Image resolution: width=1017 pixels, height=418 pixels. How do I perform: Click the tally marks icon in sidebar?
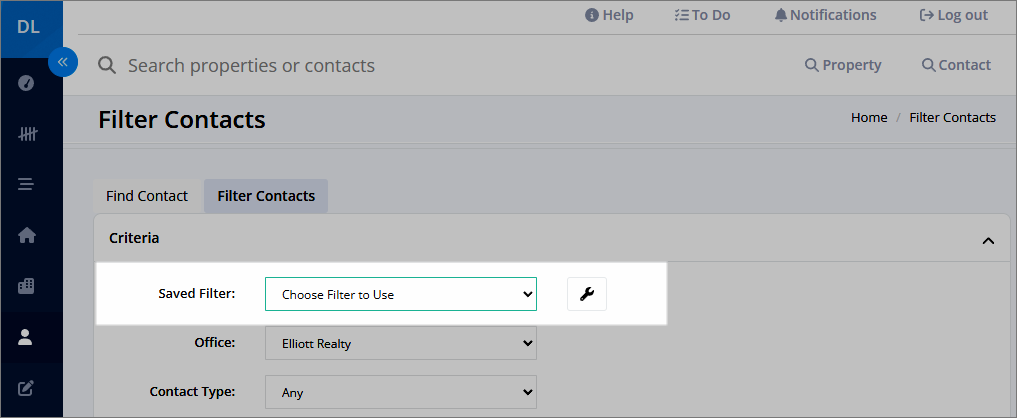coord(27,134)
